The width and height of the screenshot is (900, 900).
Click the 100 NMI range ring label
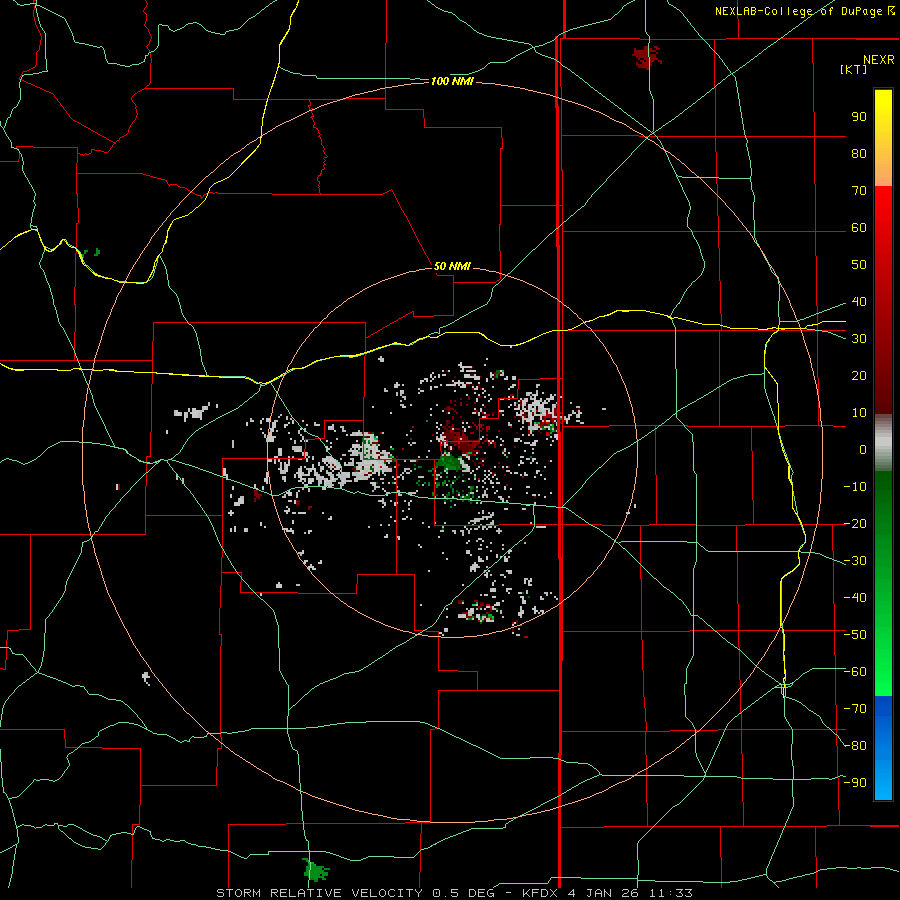(452, 82)
